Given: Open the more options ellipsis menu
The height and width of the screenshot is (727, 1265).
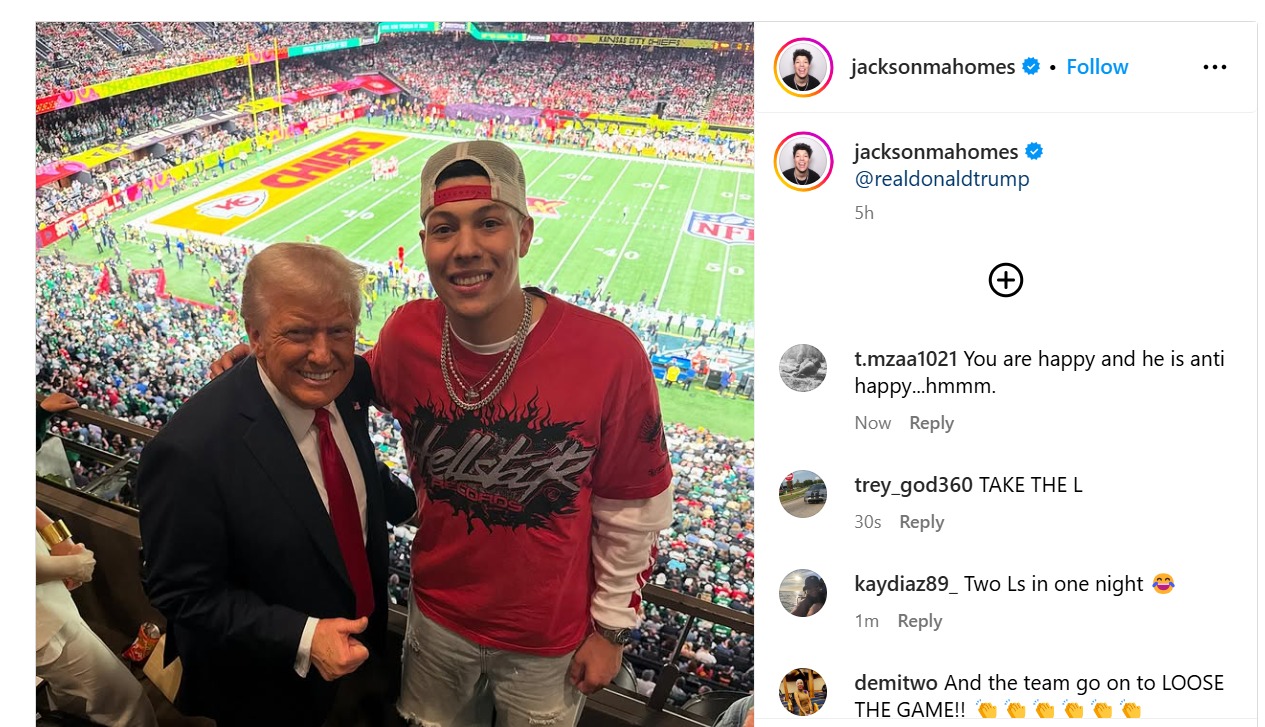Looking at the screenshot, I should (1214, 67).
